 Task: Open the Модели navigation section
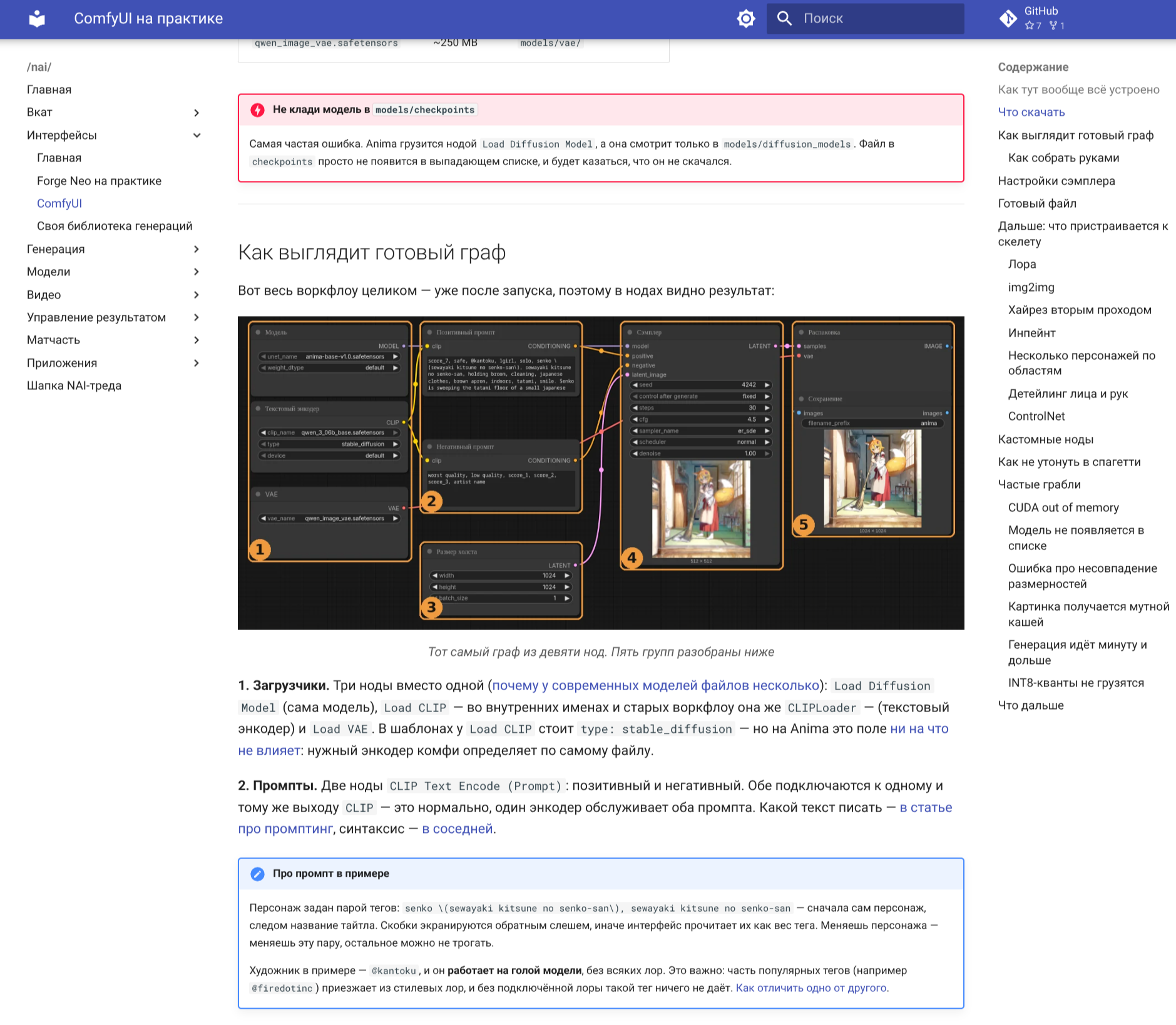48,272
